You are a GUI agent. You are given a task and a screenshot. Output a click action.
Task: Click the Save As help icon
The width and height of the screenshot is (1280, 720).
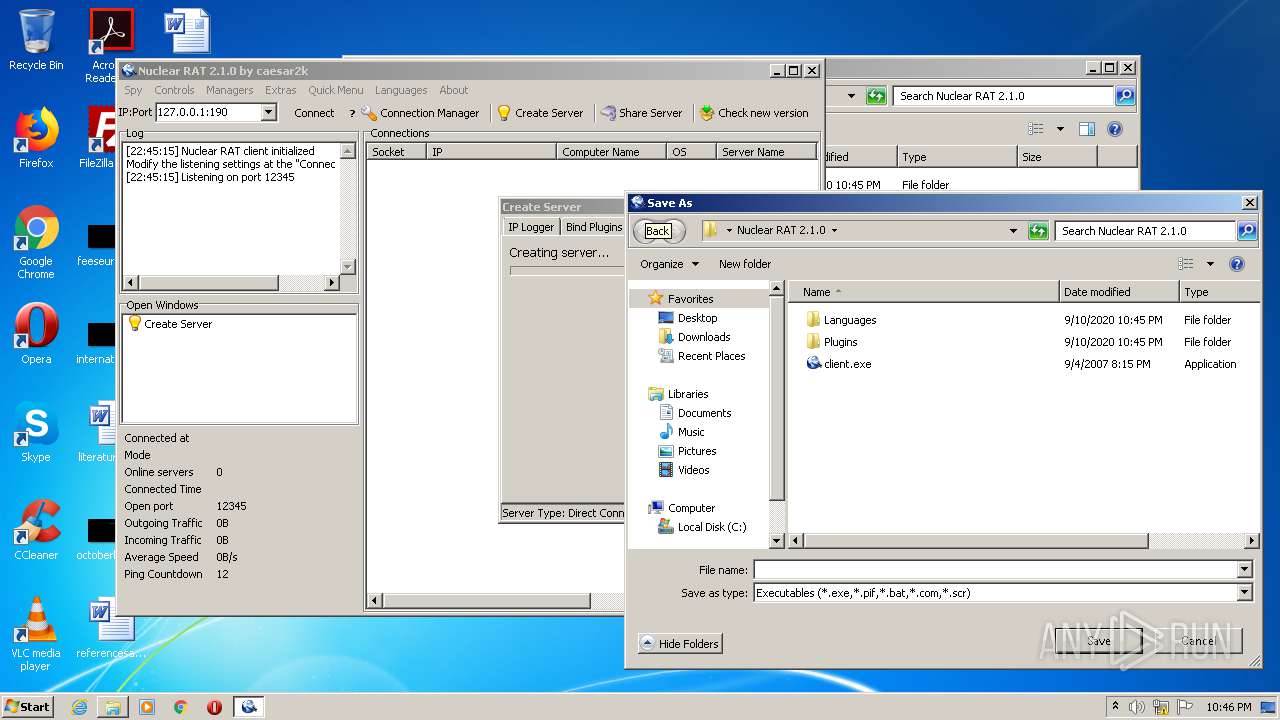tap(1237, 264)
